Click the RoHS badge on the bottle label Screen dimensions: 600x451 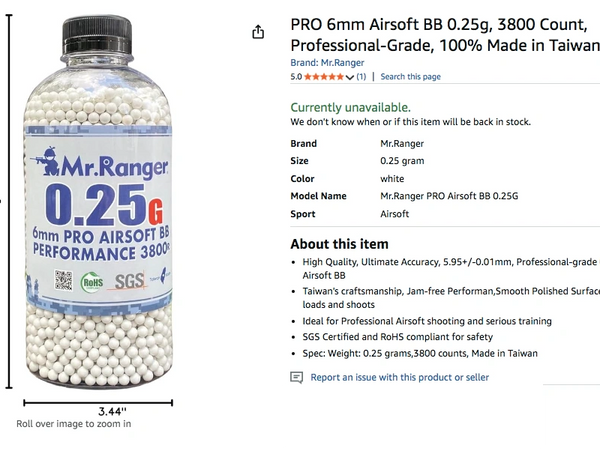click(x=92, y=282)
